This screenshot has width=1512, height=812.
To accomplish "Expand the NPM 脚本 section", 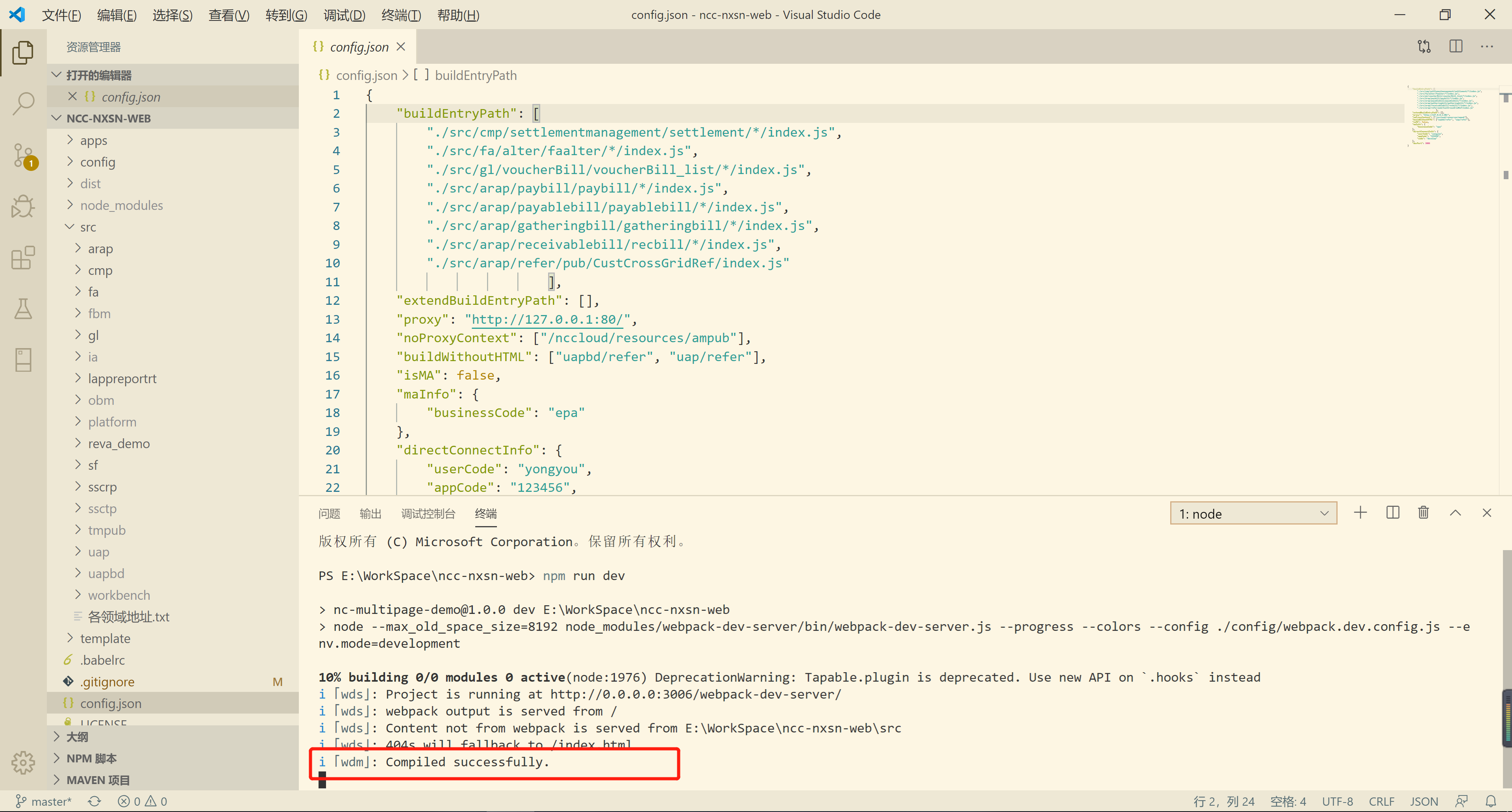I will tap(91, 758).
